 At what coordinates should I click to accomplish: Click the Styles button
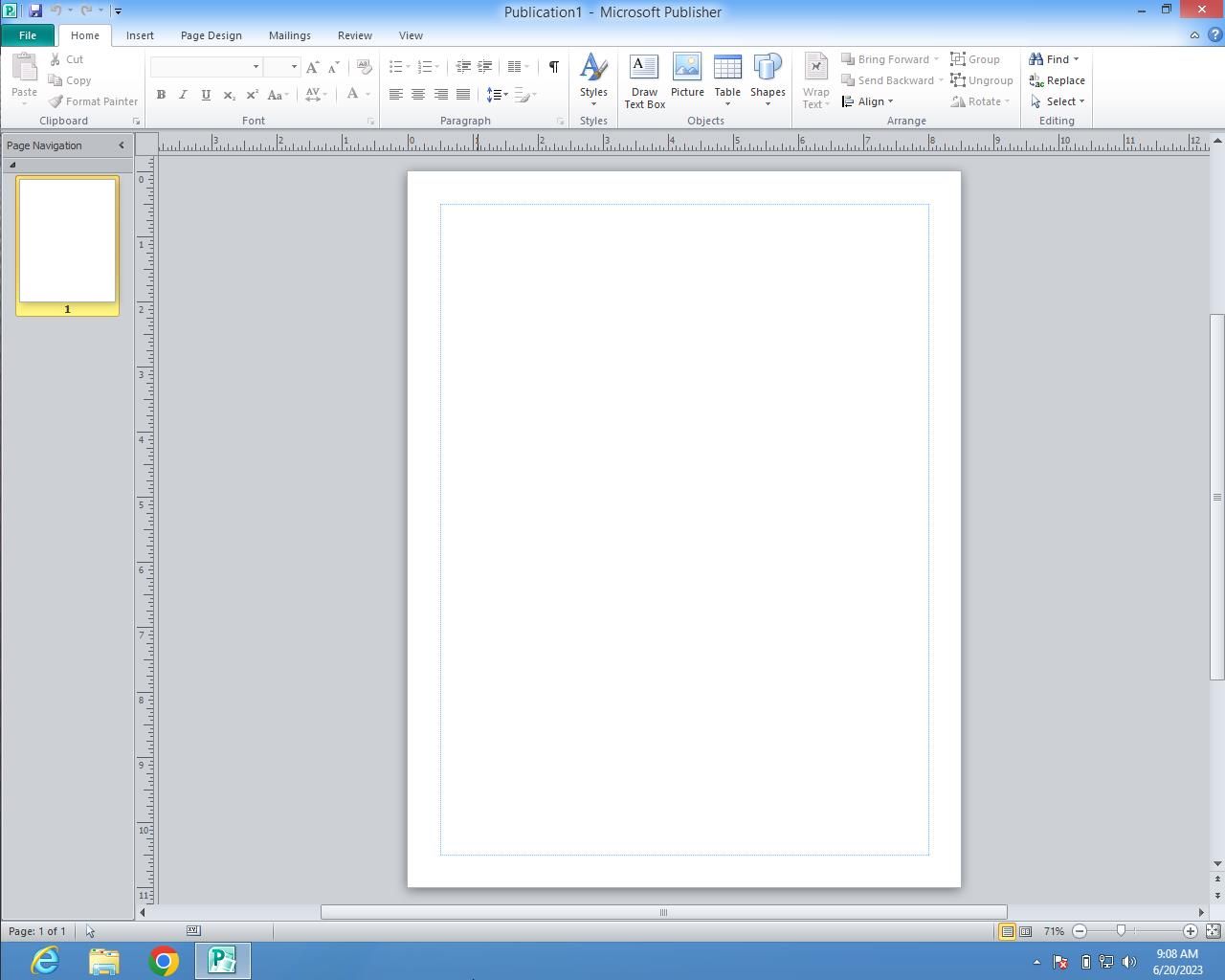[593, 80]
